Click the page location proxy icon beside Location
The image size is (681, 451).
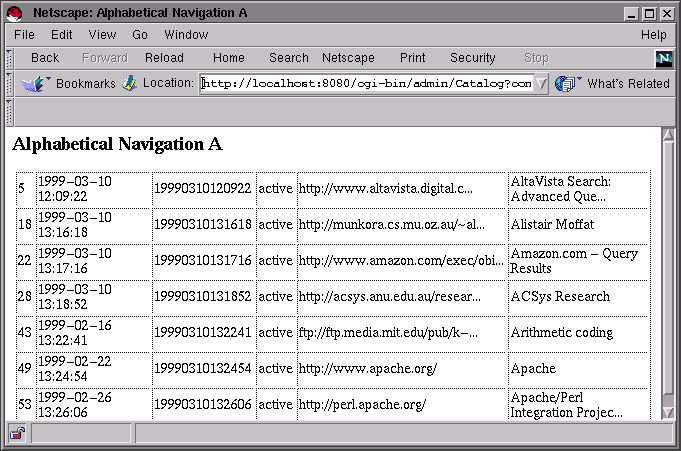pyautogui.click(x=129, y=84)
